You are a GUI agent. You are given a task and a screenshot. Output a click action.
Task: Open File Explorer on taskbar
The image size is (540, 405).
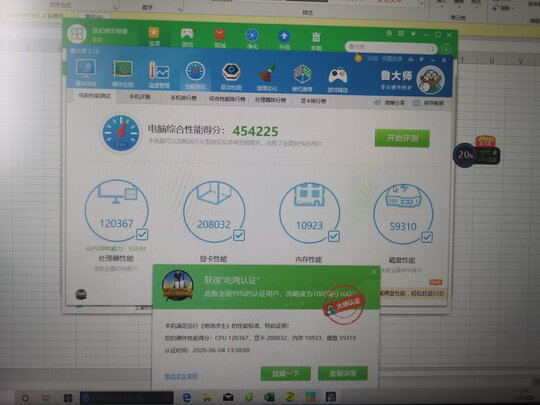pos(207,398)
